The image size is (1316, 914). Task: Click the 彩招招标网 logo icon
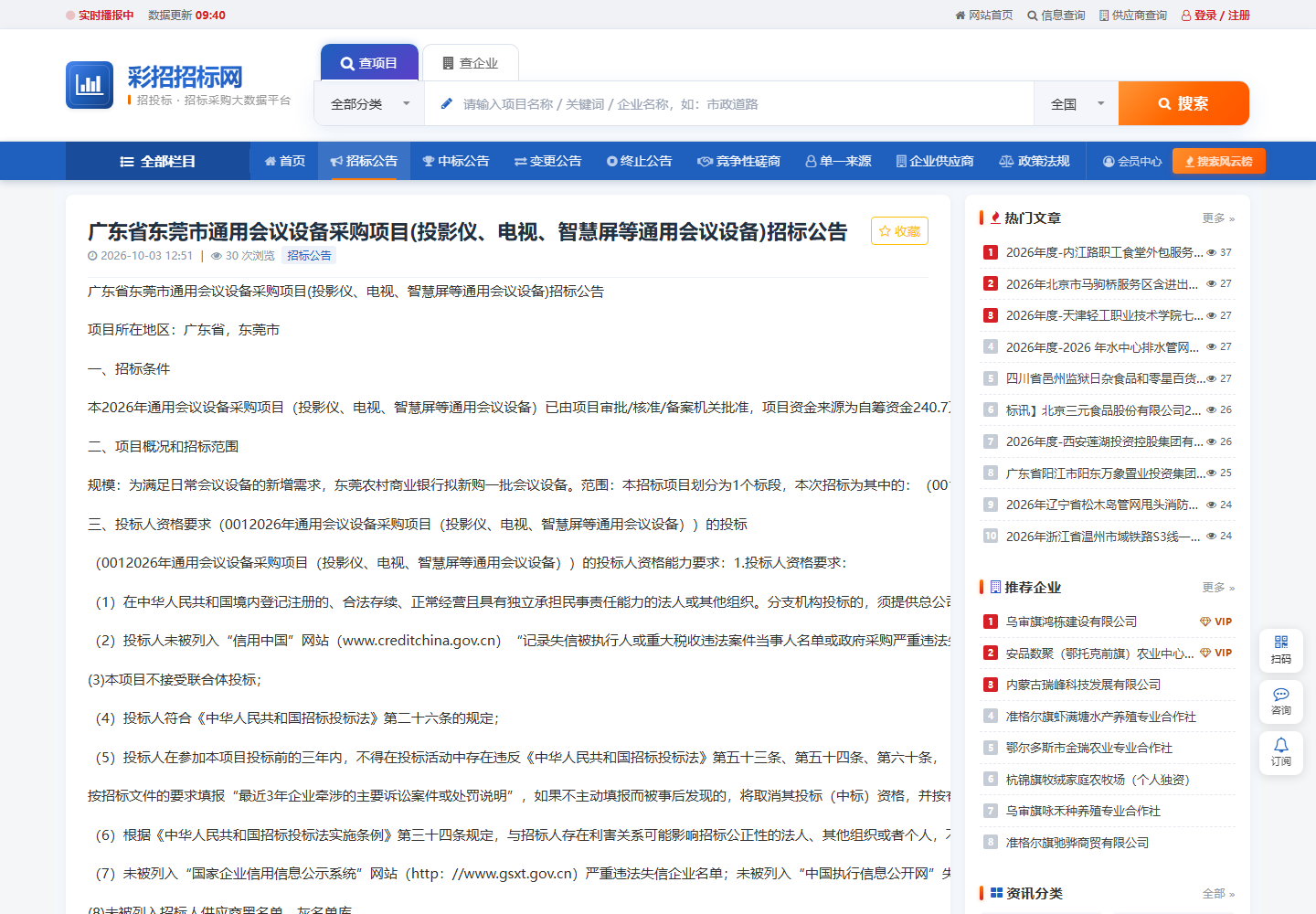point(90,85)
